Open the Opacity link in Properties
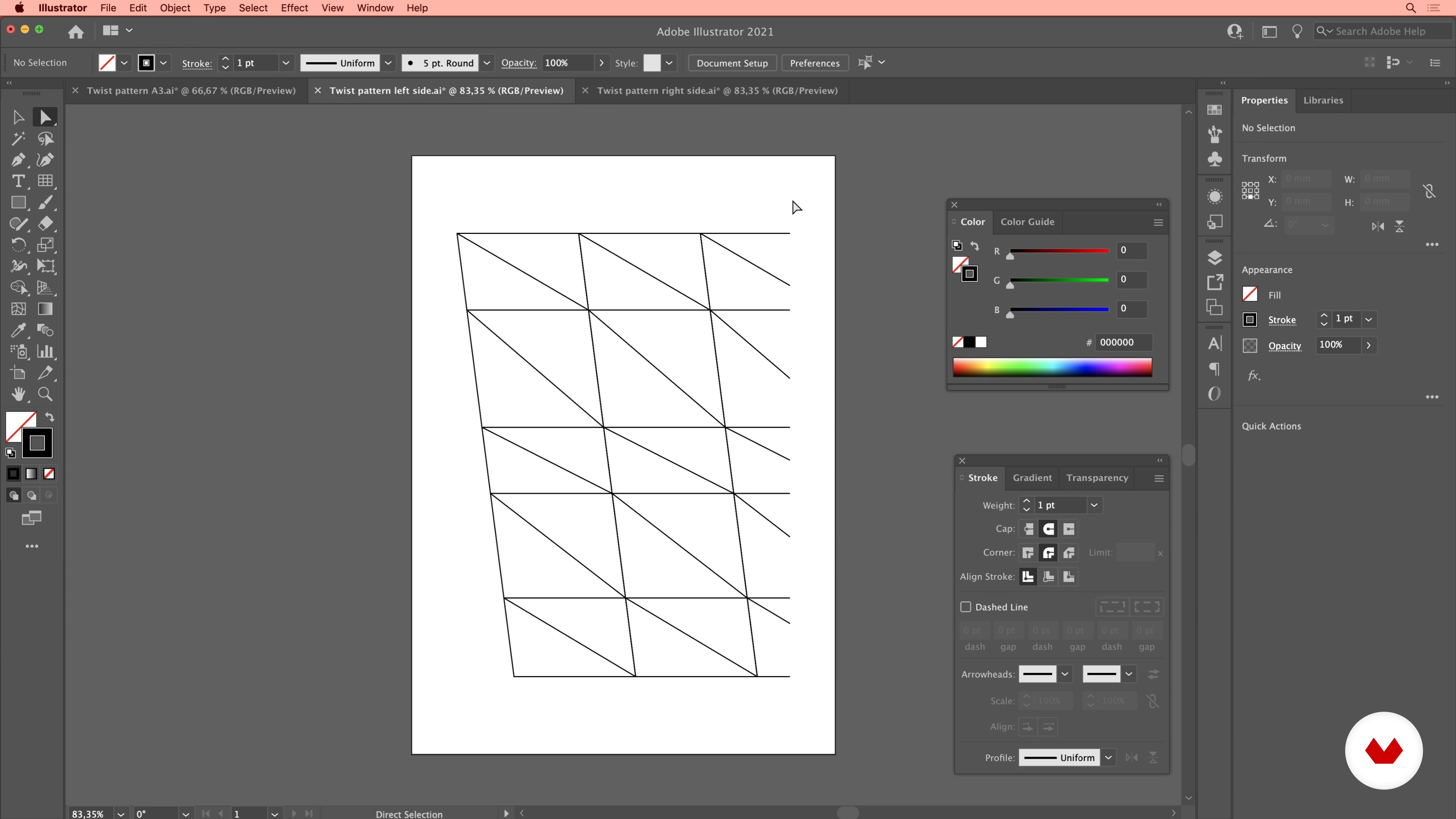 click(1284, 346)
